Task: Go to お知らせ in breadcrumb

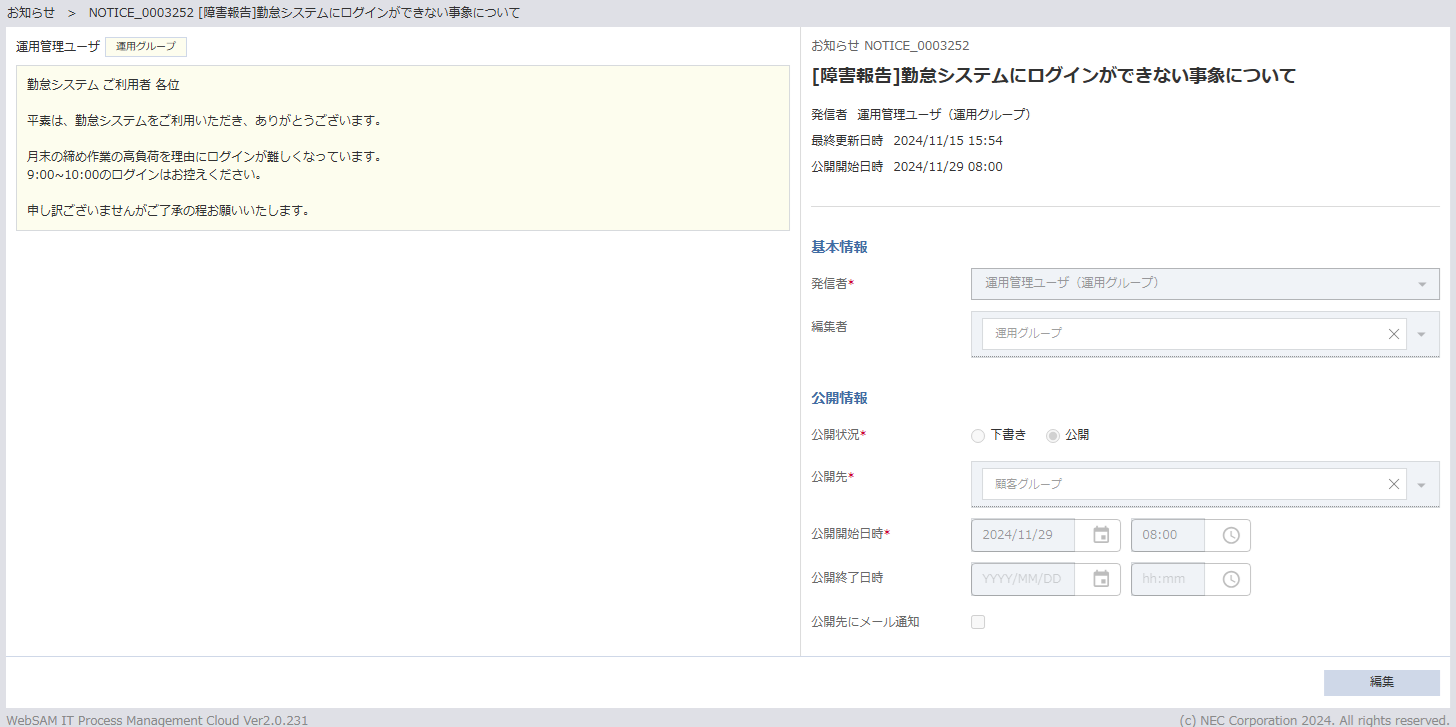Action: (x=31, y=13)
